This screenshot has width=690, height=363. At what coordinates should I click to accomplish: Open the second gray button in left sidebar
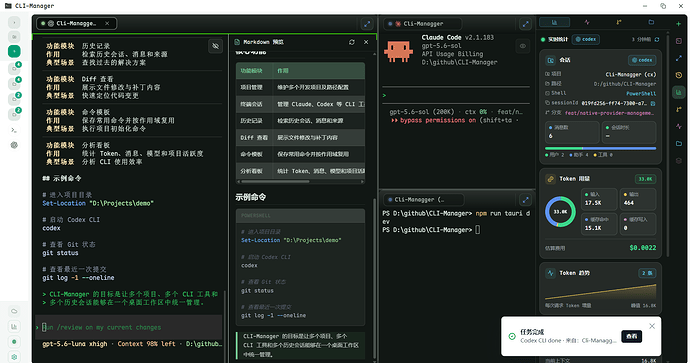pos(14,37)
